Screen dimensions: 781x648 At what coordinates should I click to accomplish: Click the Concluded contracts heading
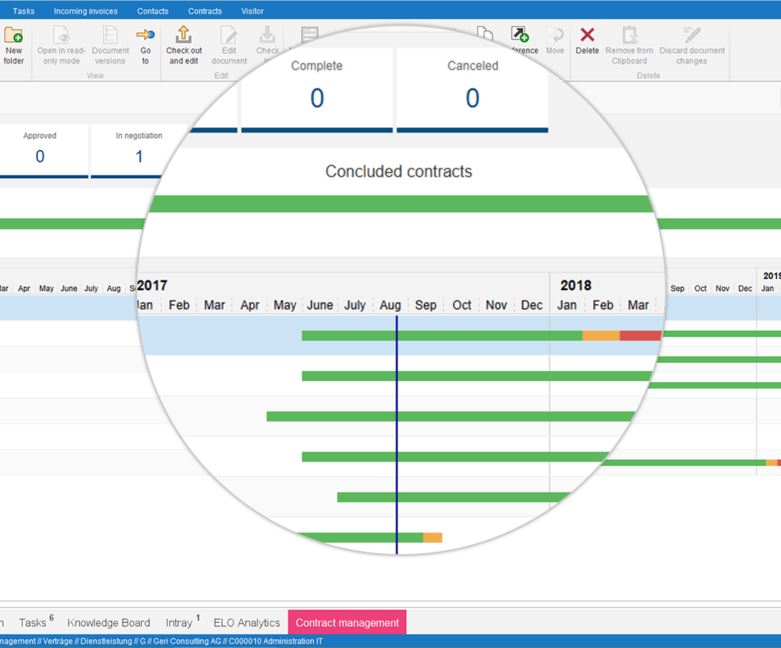398,171
